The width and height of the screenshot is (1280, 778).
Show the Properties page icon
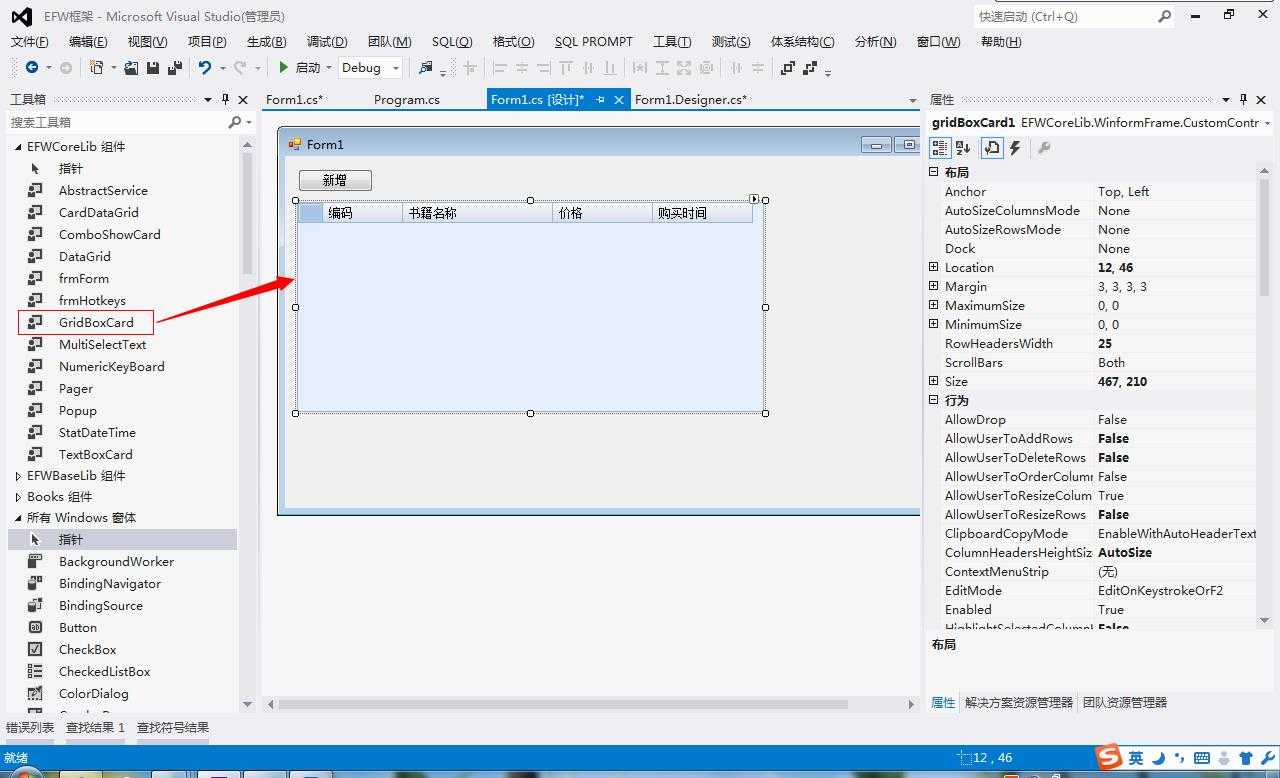[x=992, y=148]
